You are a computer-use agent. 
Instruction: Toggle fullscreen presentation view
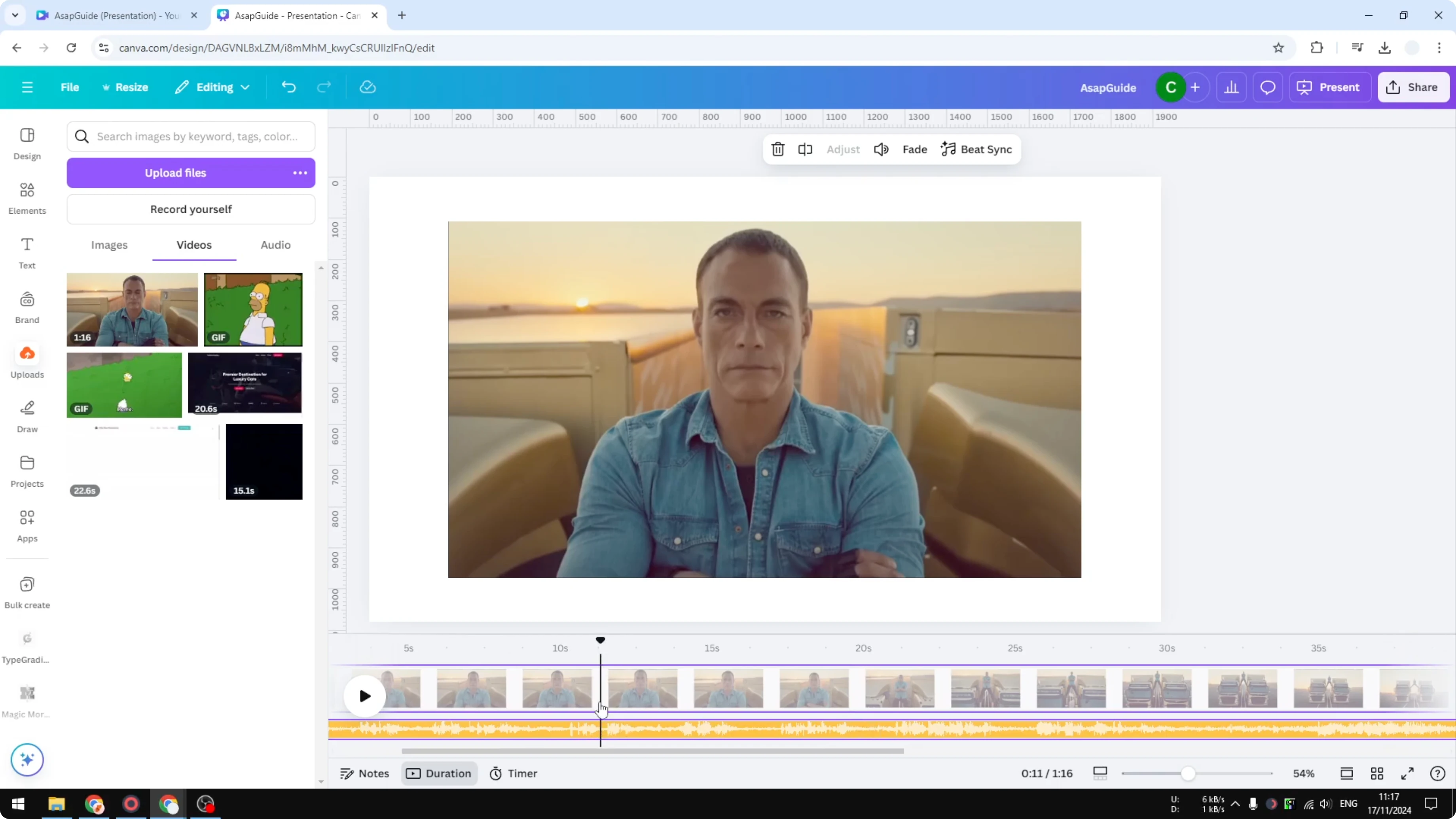coord(1407,773)
